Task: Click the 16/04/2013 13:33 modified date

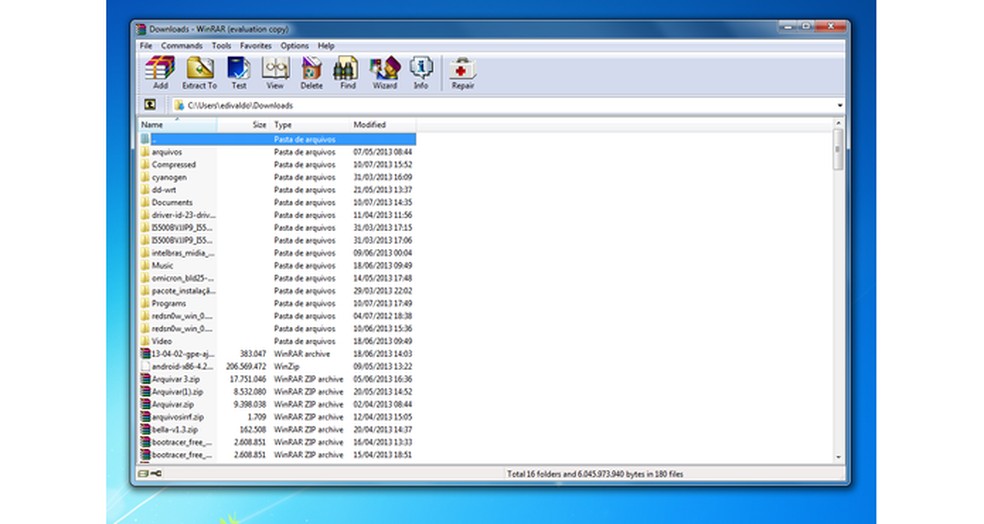Action: point(383,442)
